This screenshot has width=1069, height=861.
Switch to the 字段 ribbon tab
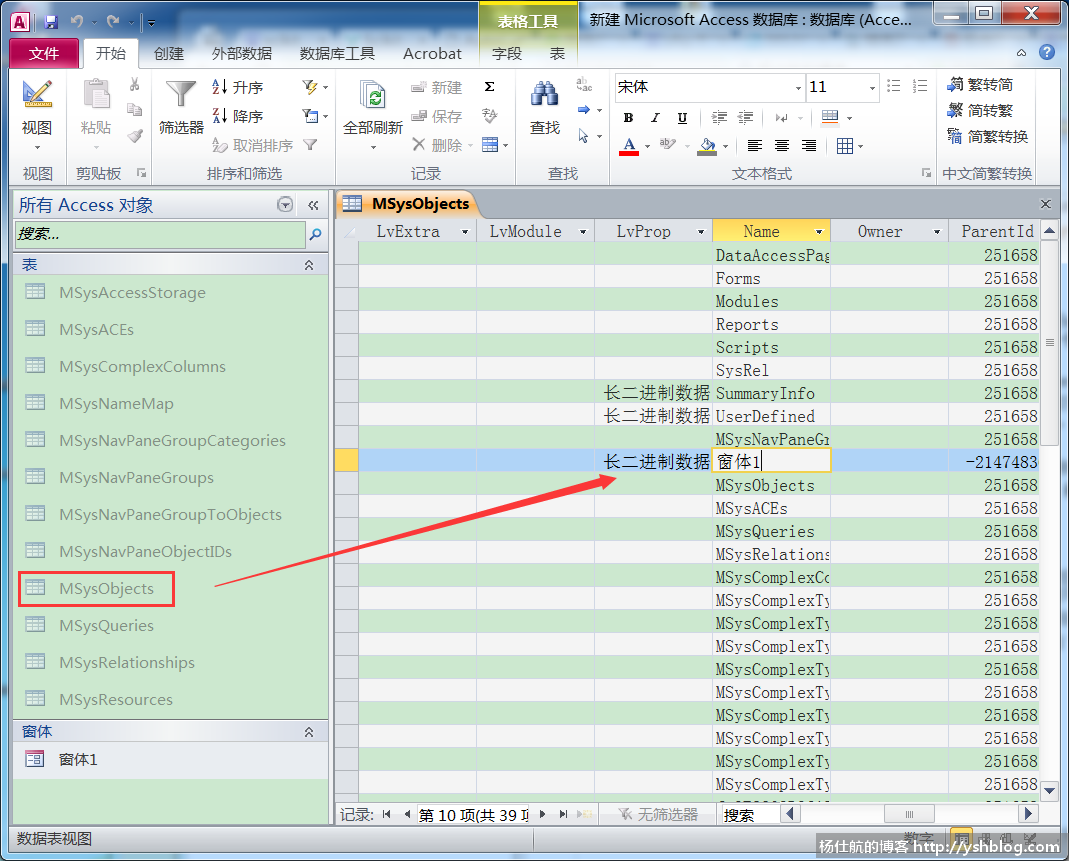click(507, 53)
